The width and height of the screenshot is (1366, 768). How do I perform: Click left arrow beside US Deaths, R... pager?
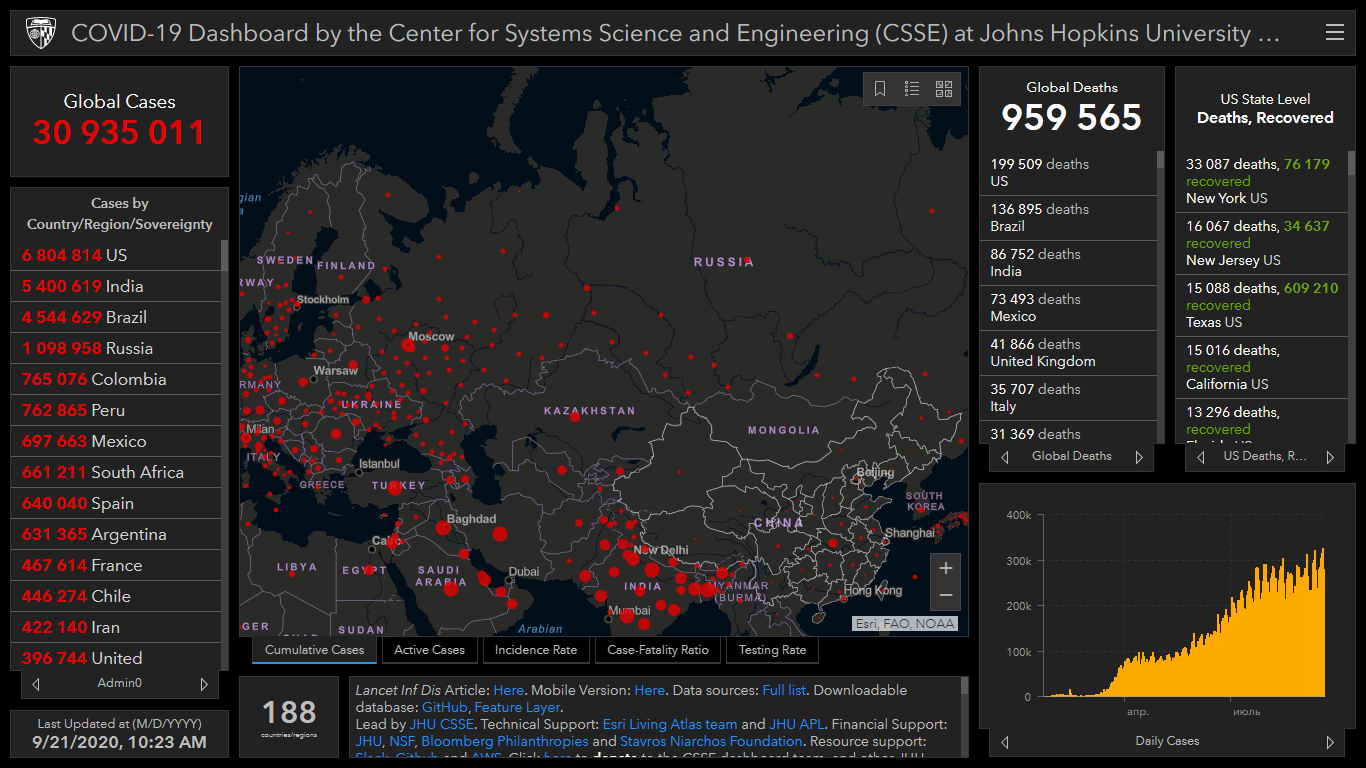point(1201,457)
